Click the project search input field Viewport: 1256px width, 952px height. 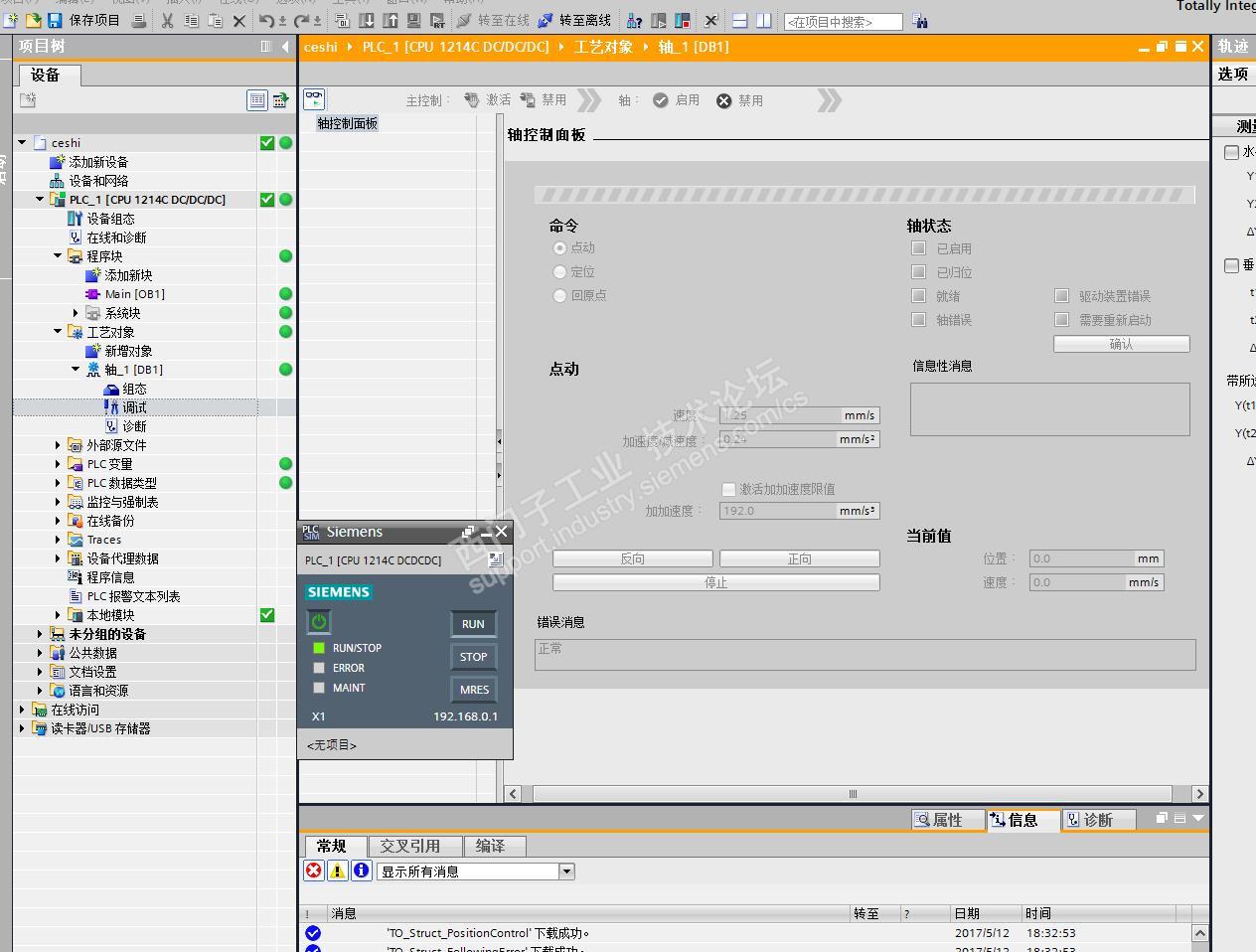(x=843, y=21)
